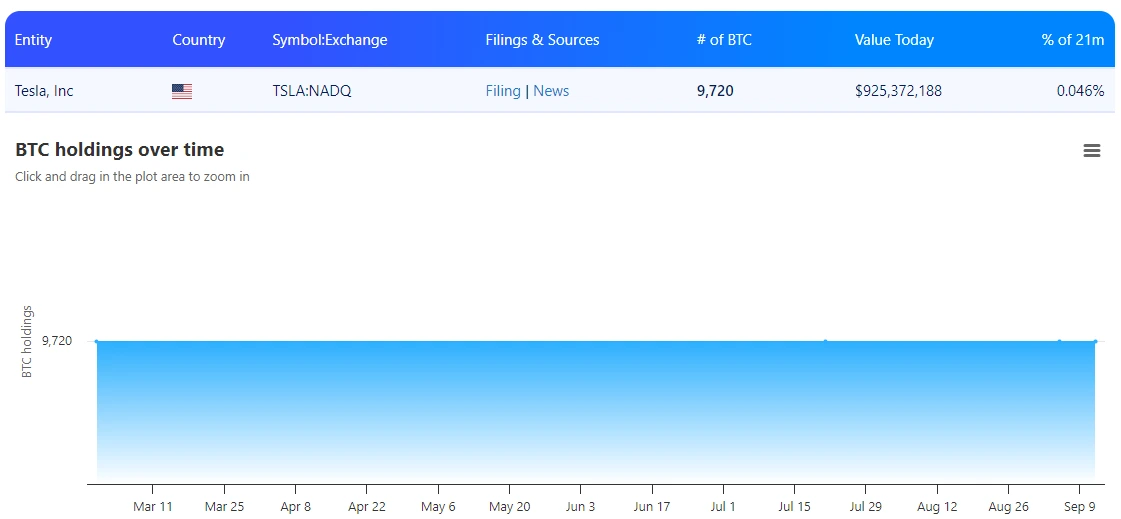1121x519 pixels.
Task: Click the Jun 3 axis label
Action: click(x=580, y=507)
